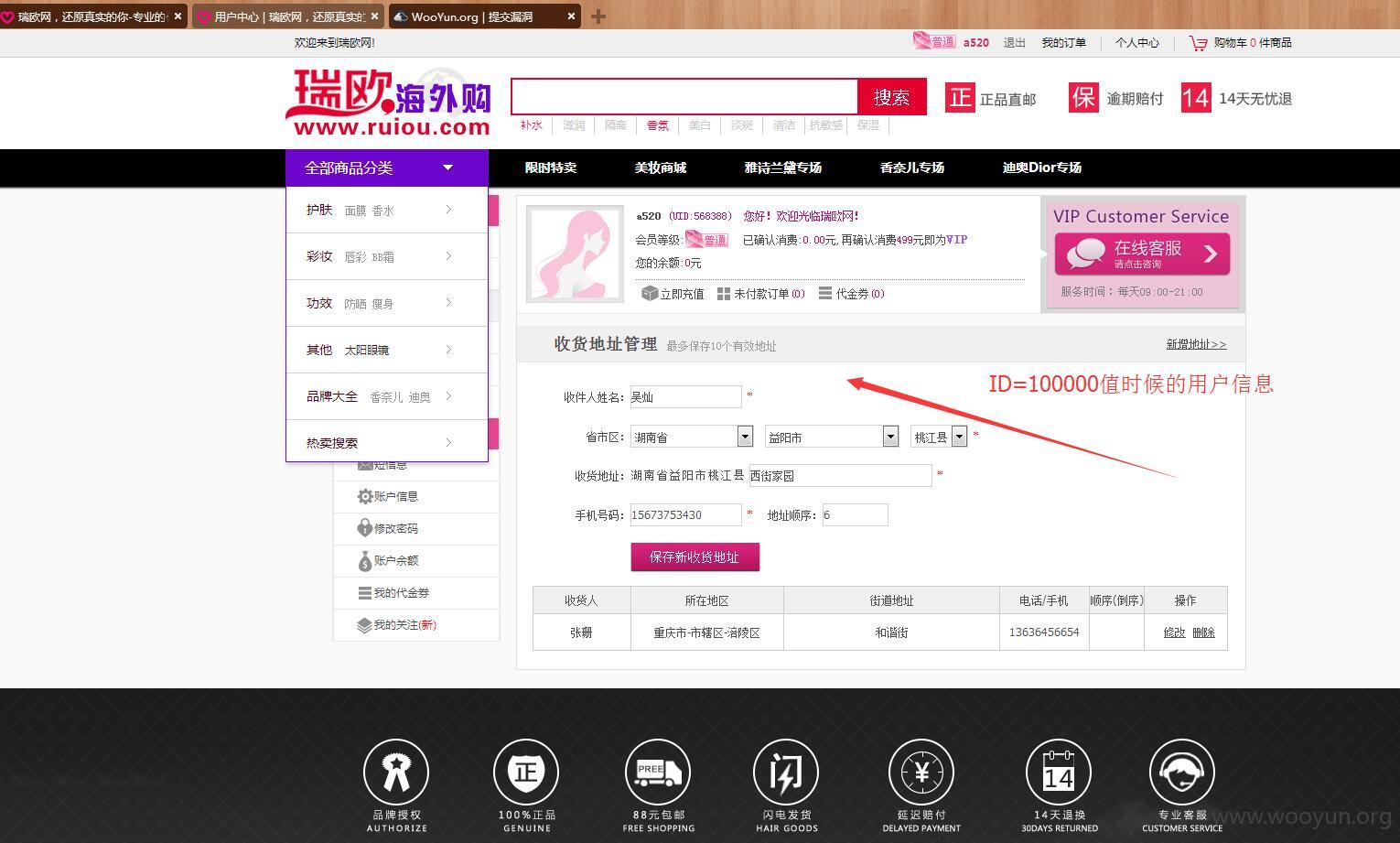Click the 正 genuine direct mail icon

(960, 98)
